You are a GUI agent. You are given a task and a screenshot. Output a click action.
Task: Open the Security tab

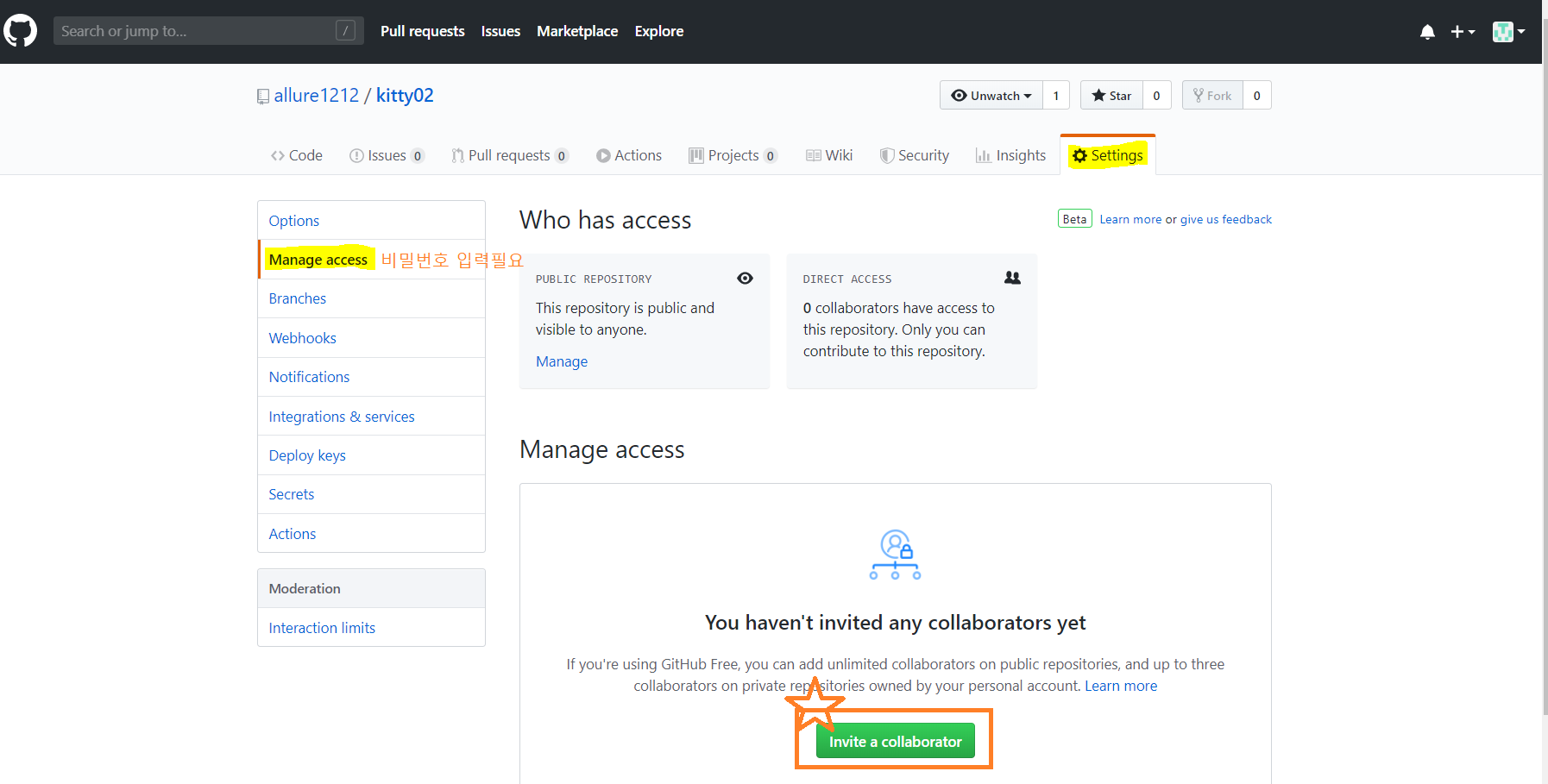click(x=915, y=155)
